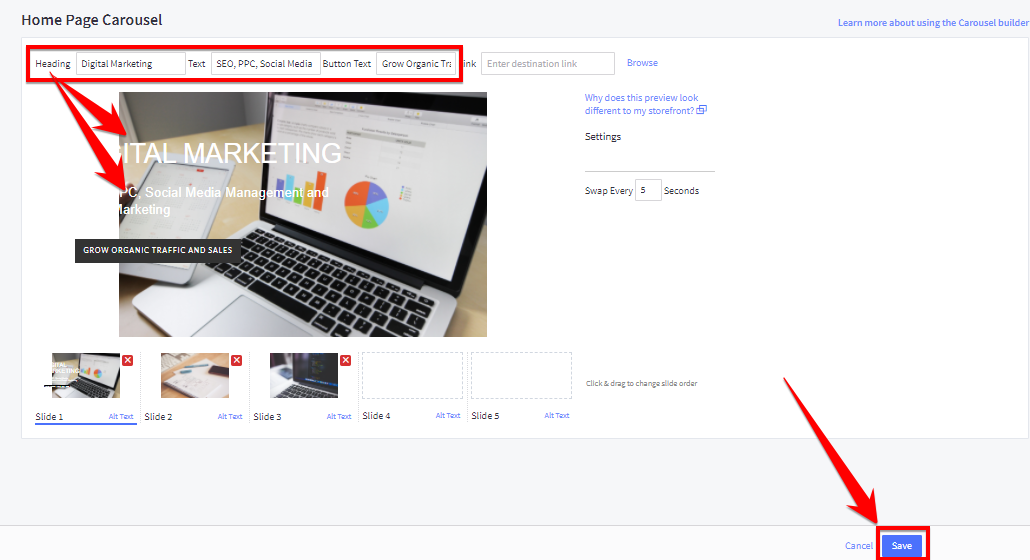Cancel the carousel edits
This screenshot has height=560, width=1030.
(x=859, y=546)
